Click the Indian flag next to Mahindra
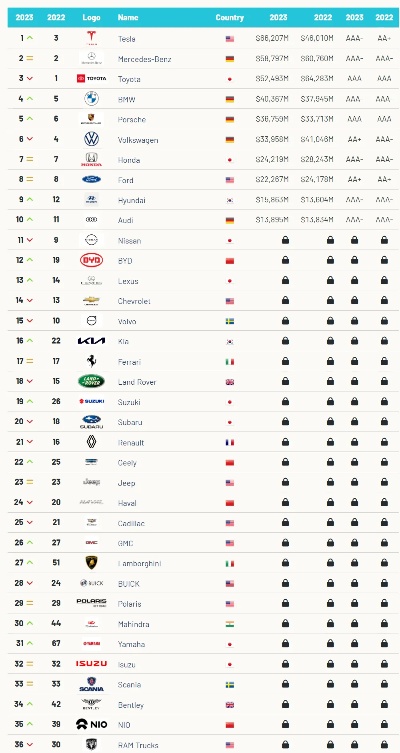Screen dimensions: 400x753 (x=230, y=624)
